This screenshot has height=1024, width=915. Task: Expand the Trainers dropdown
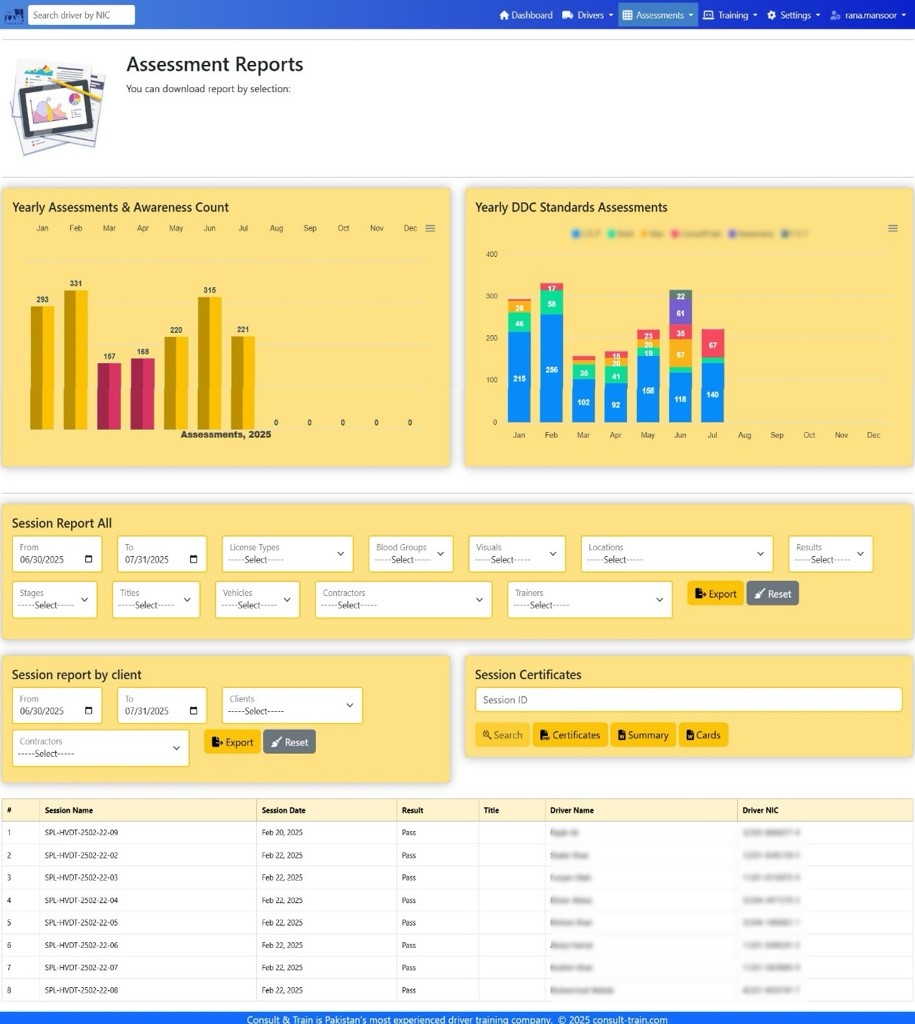[x=589, y=600]
